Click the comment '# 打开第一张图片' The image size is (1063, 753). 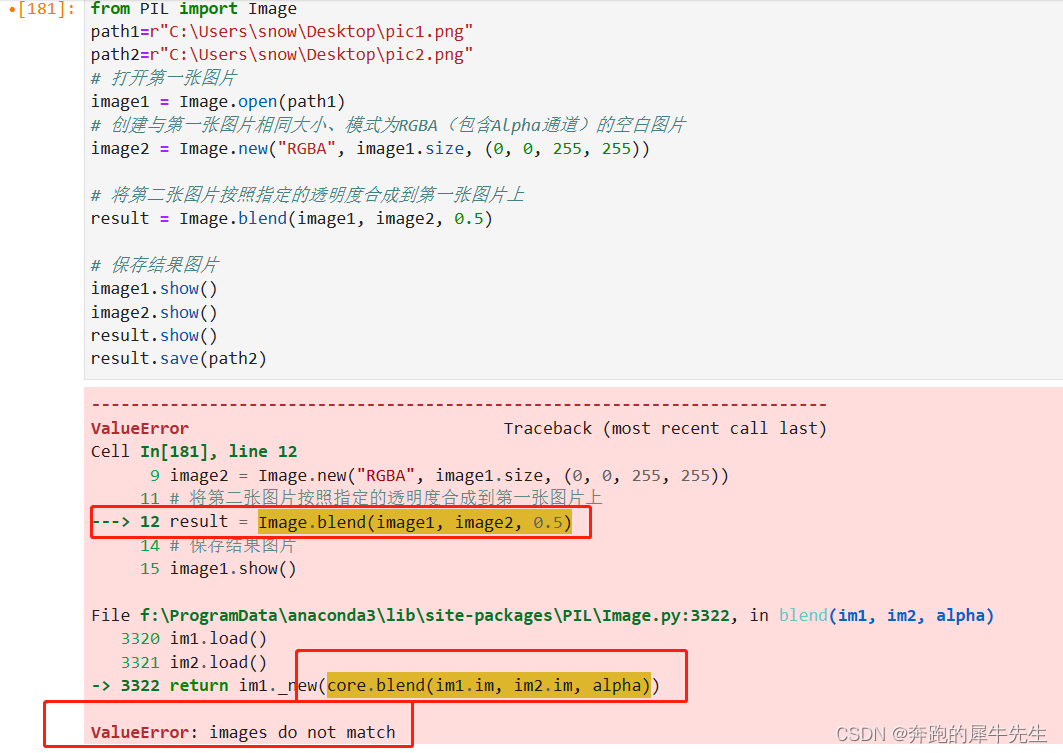click(163, 78)
